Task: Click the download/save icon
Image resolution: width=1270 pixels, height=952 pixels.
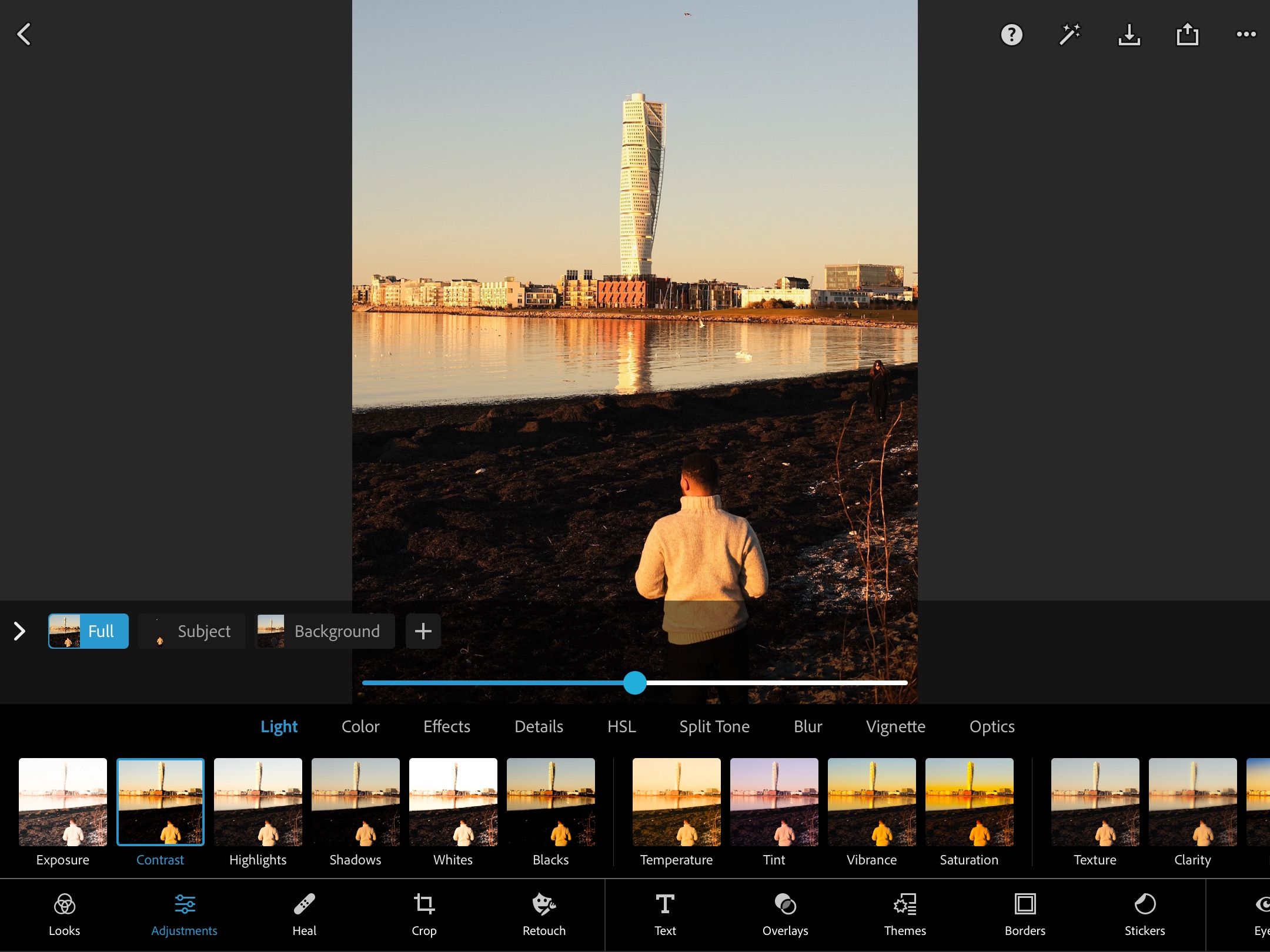Action: click(1129, 35)
